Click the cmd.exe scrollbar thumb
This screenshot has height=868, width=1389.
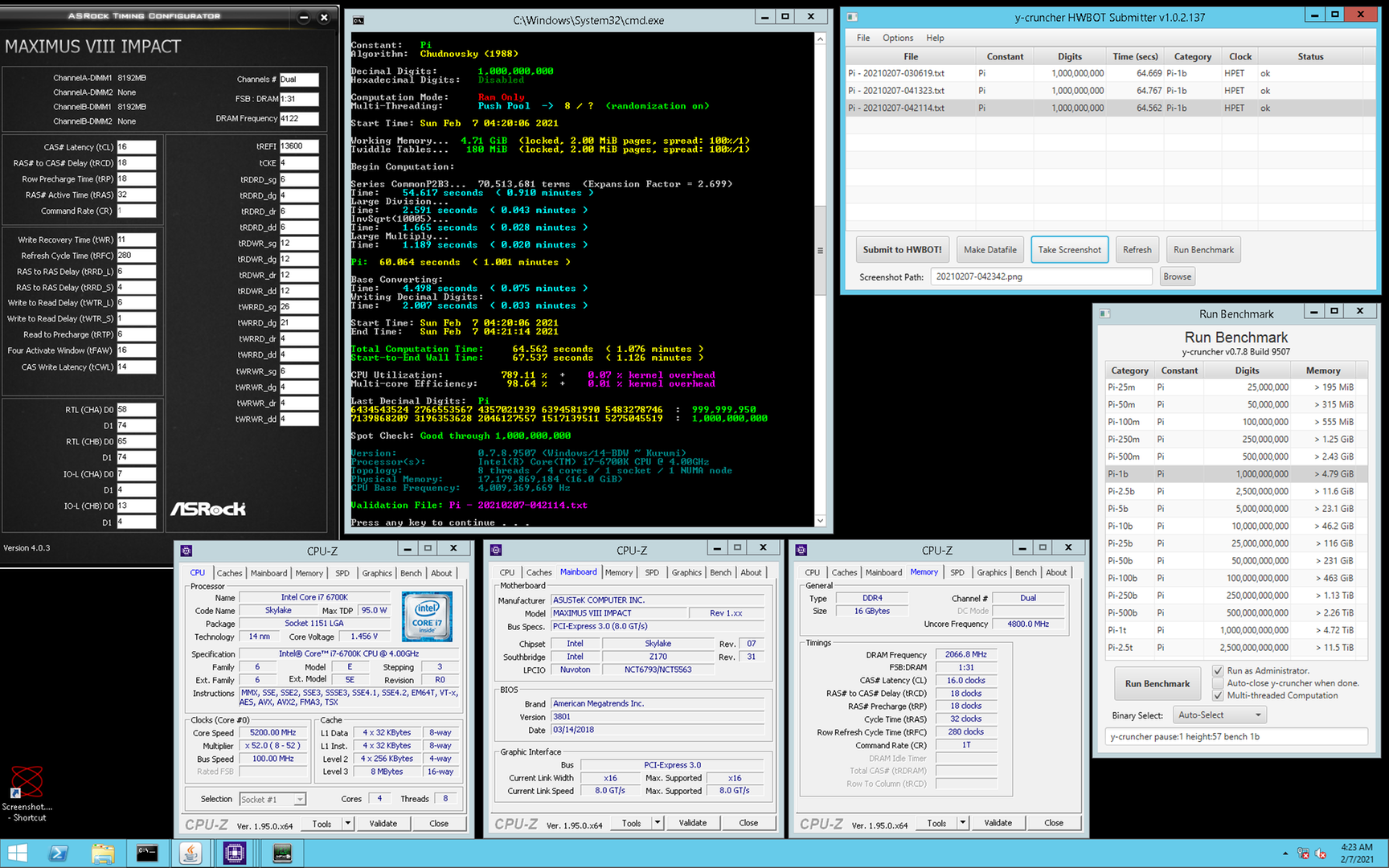820,250
